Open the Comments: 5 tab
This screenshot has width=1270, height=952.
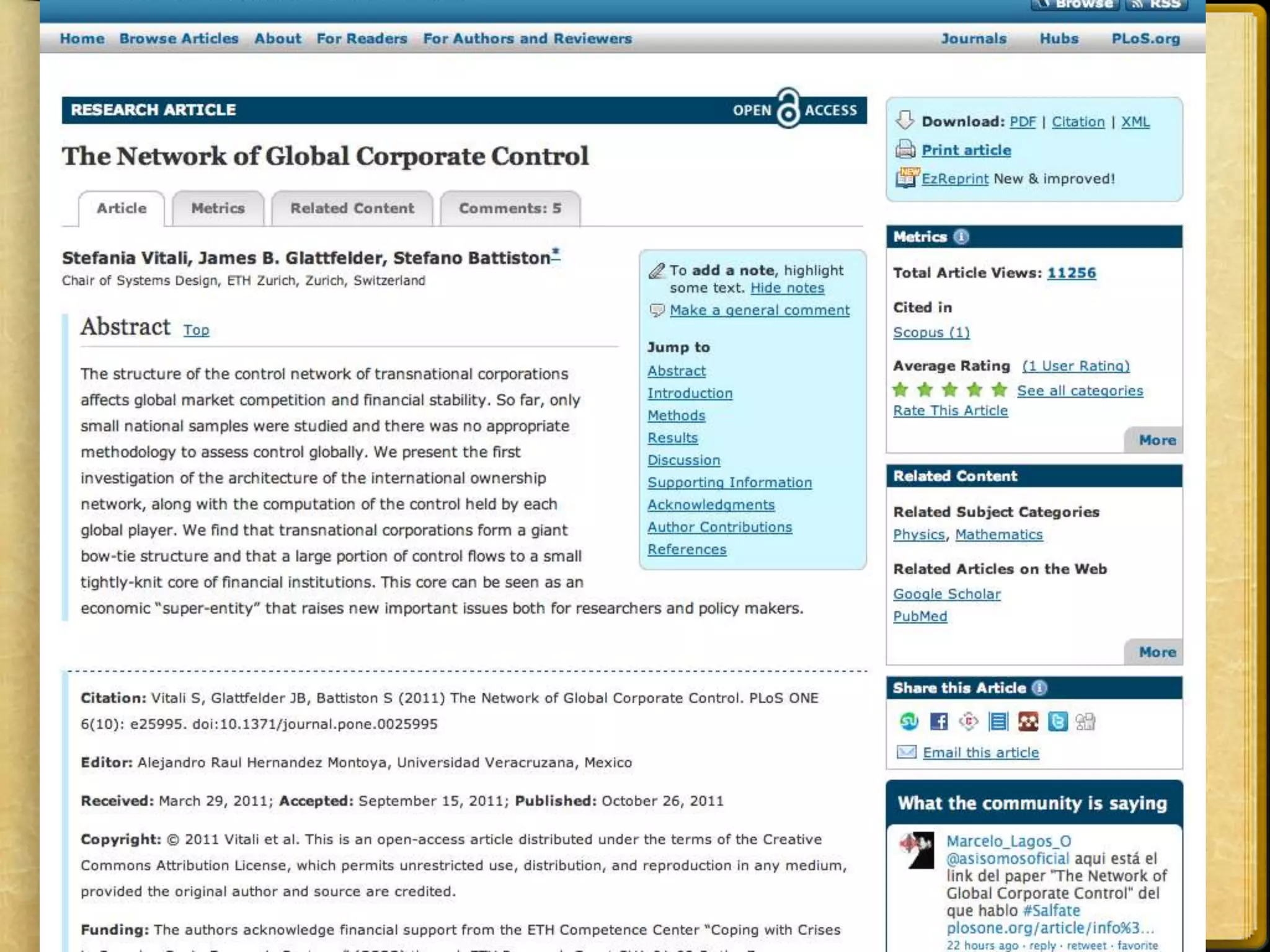coord(510,208)
